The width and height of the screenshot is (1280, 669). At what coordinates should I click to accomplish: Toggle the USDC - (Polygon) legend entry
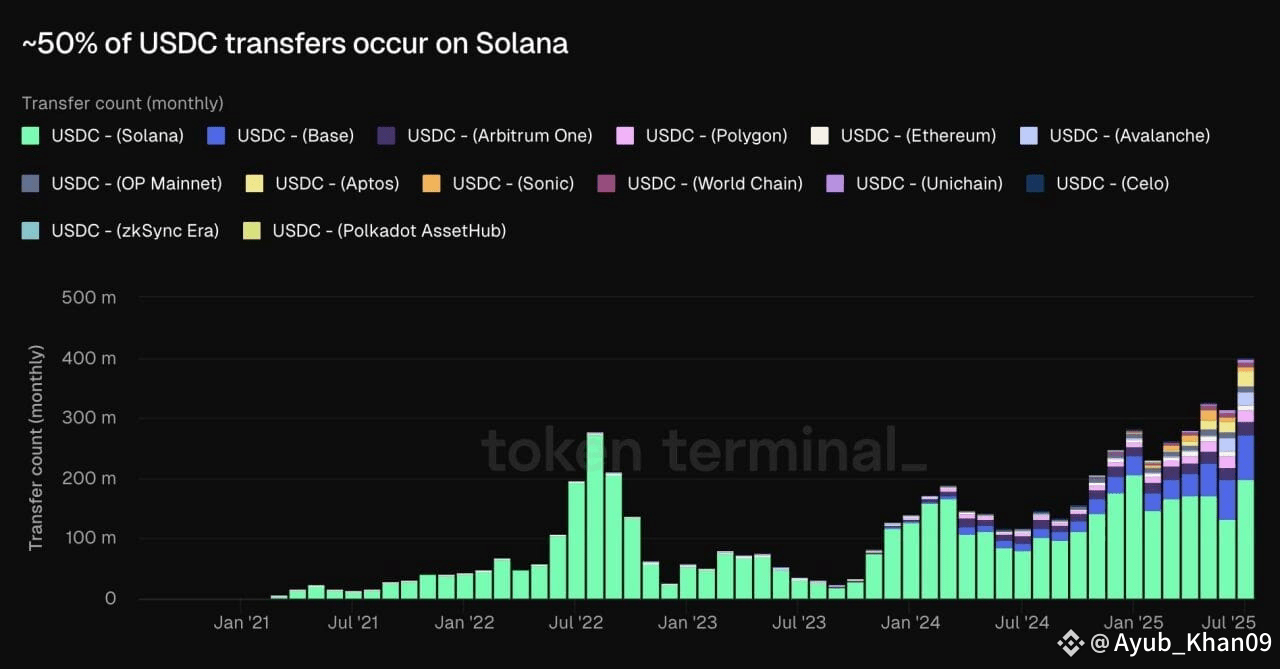coord(702,135)
